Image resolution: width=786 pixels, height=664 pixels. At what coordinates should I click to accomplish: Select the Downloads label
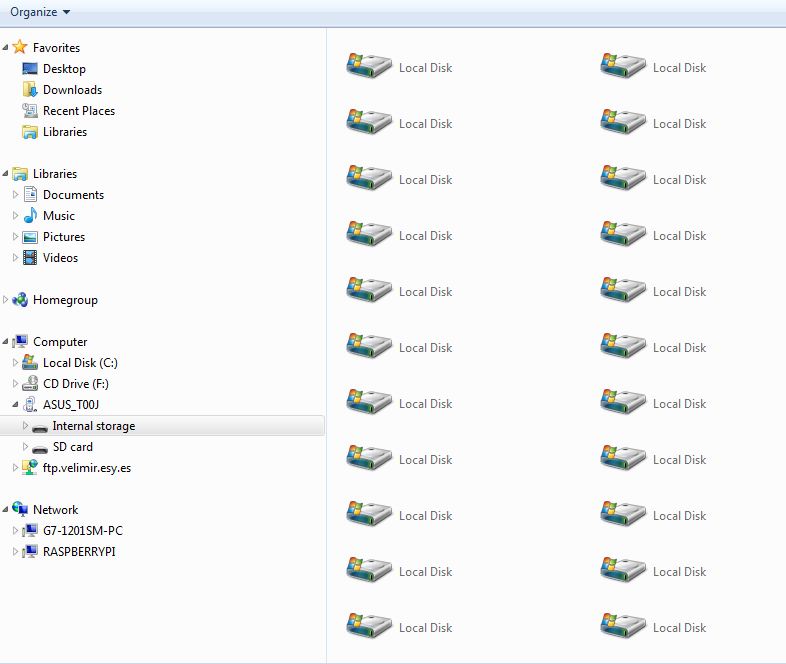click(x=73, y=90)
